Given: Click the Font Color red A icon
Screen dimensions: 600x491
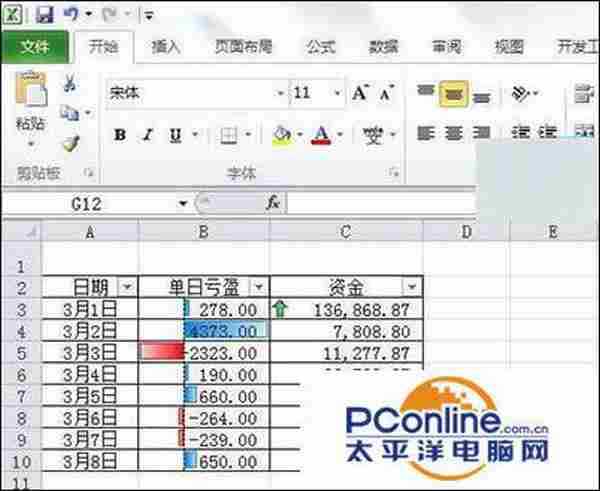Looking at the screenshot, I should [321, 135].
